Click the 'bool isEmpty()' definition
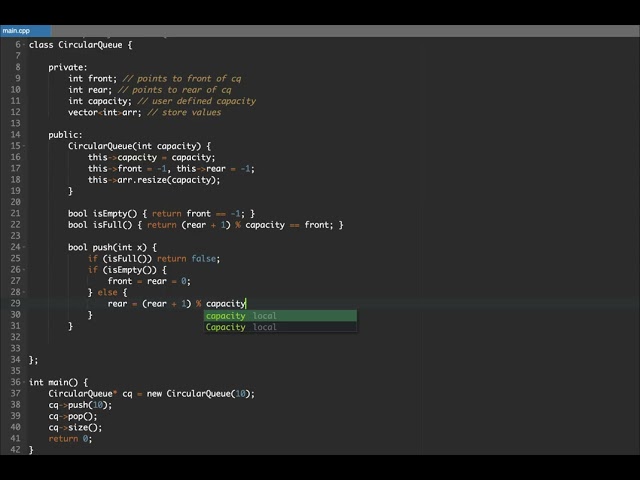 click(161, 213)
